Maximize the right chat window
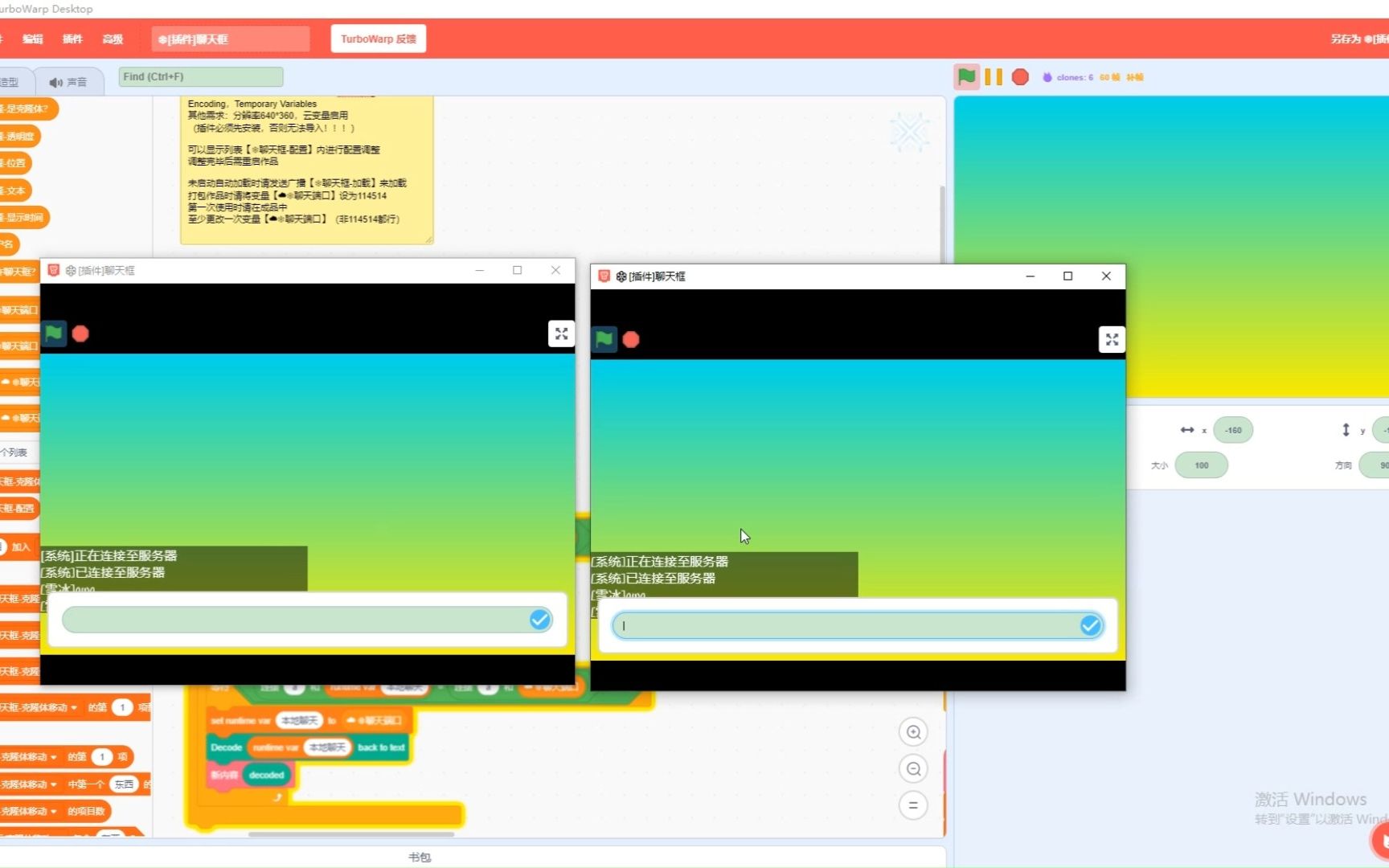Image resolution: width=1389 pixels, height=868 pixels. (1067, 276)
